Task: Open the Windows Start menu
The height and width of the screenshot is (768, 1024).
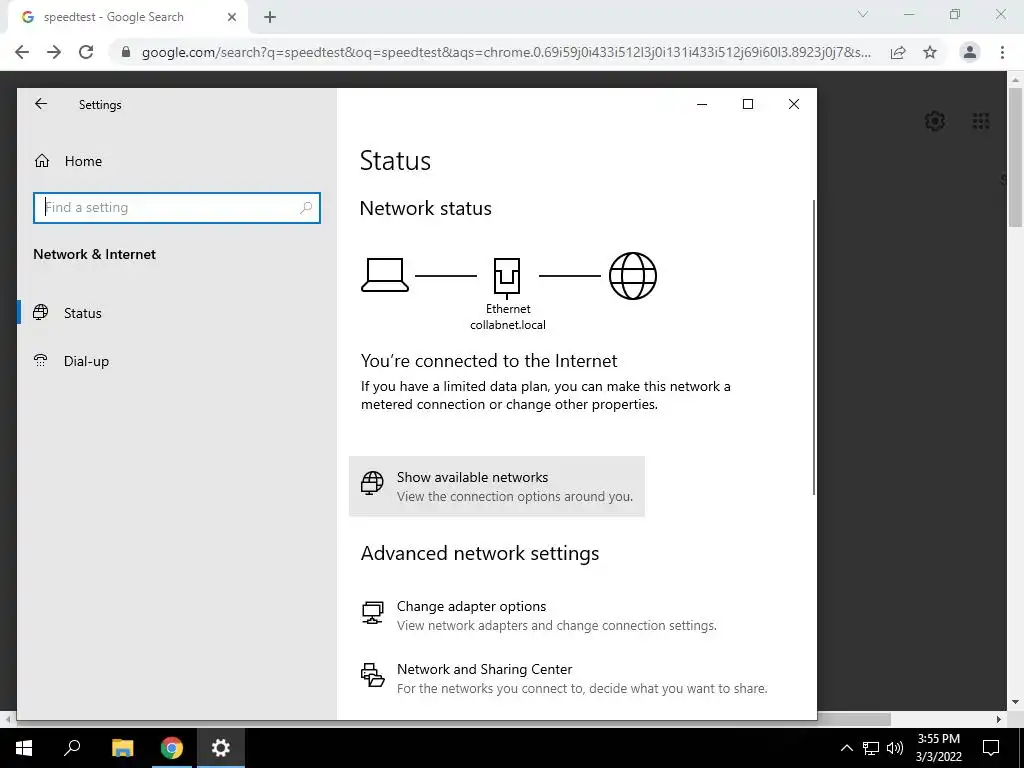Action: [24, 748]
